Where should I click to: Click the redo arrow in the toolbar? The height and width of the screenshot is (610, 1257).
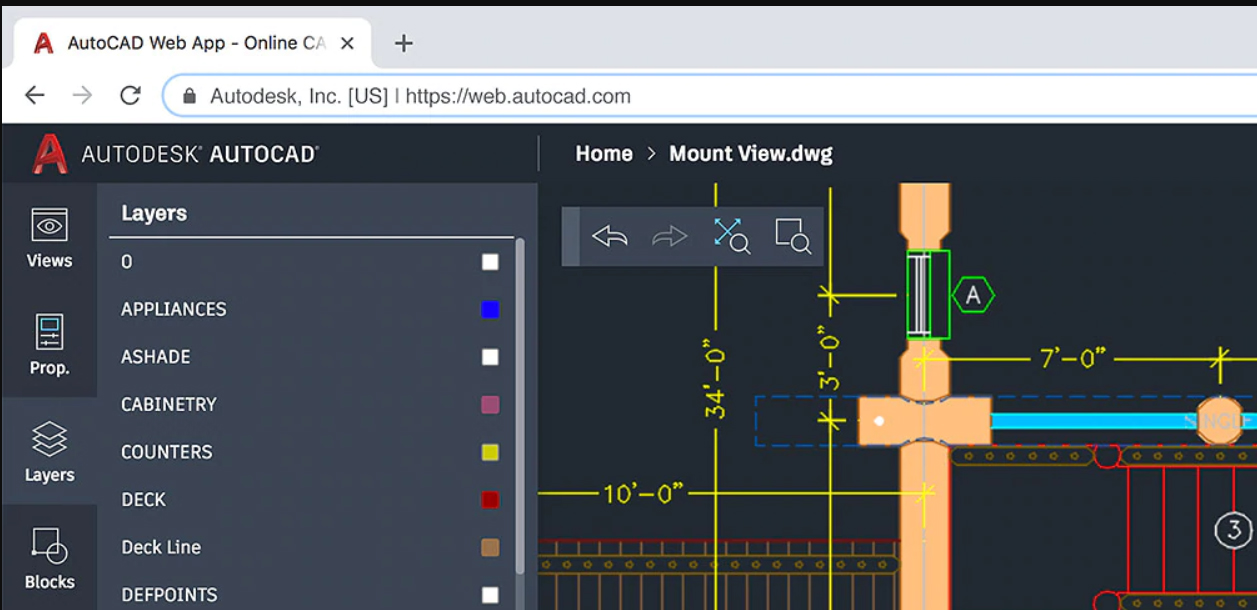[x=669, y=237]
